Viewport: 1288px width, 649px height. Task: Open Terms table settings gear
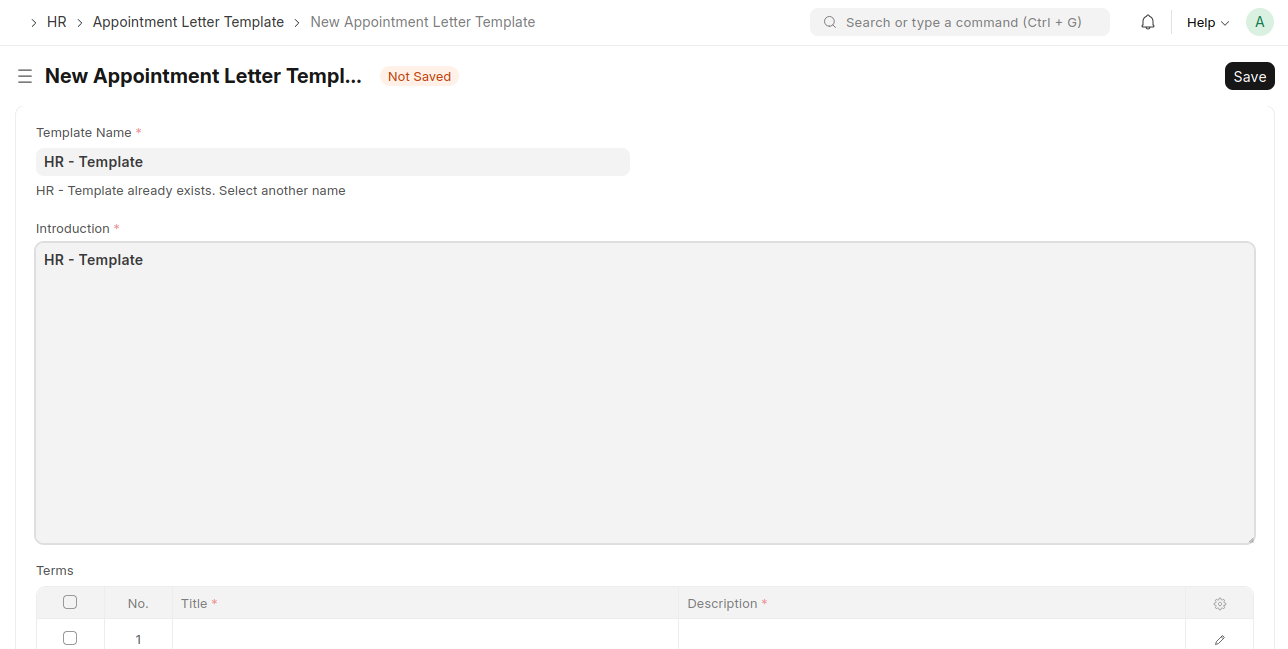[x=1219, y=604]
